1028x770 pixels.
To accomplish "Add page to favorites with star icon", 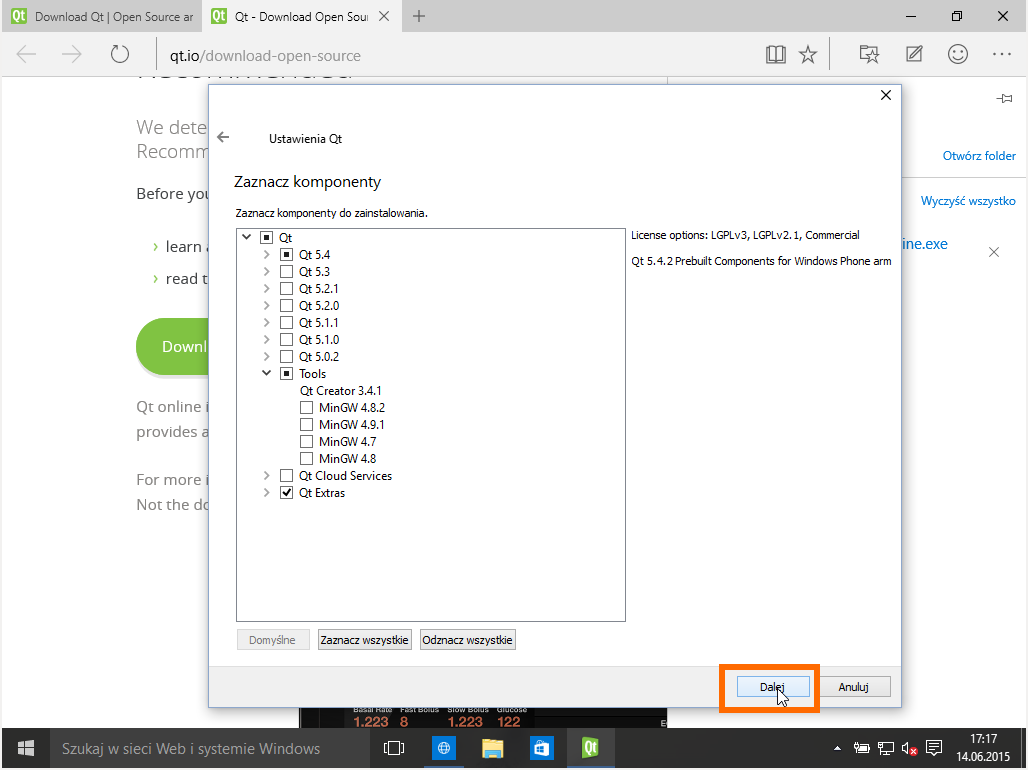I will click(x=808, y=54).
